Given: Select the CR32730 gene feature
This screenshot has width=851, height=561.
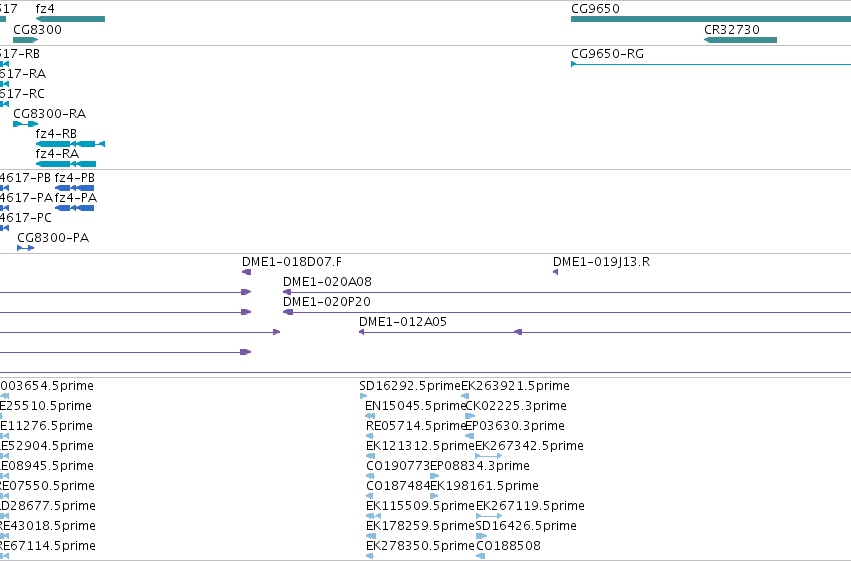Looking at the screenshot, I should [740, 40].
